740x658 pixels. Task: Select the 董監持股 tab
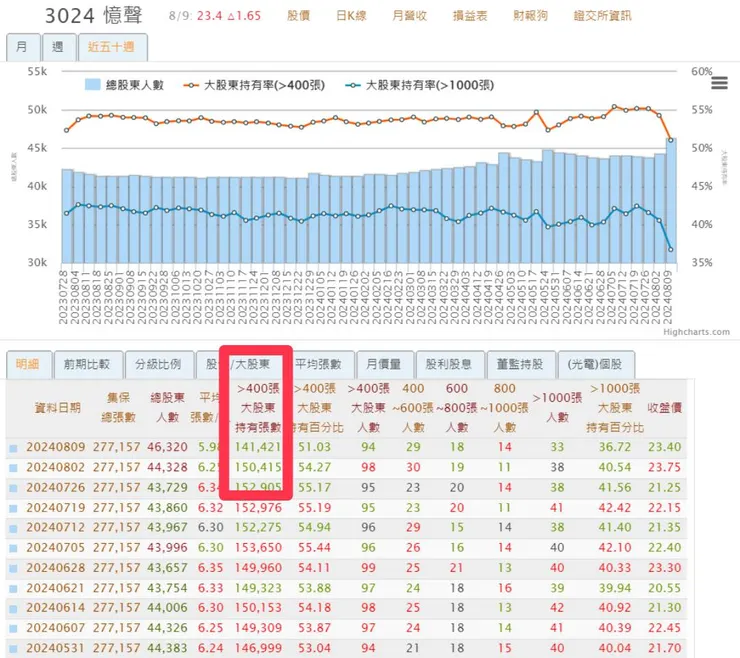[x=521, y=364]
